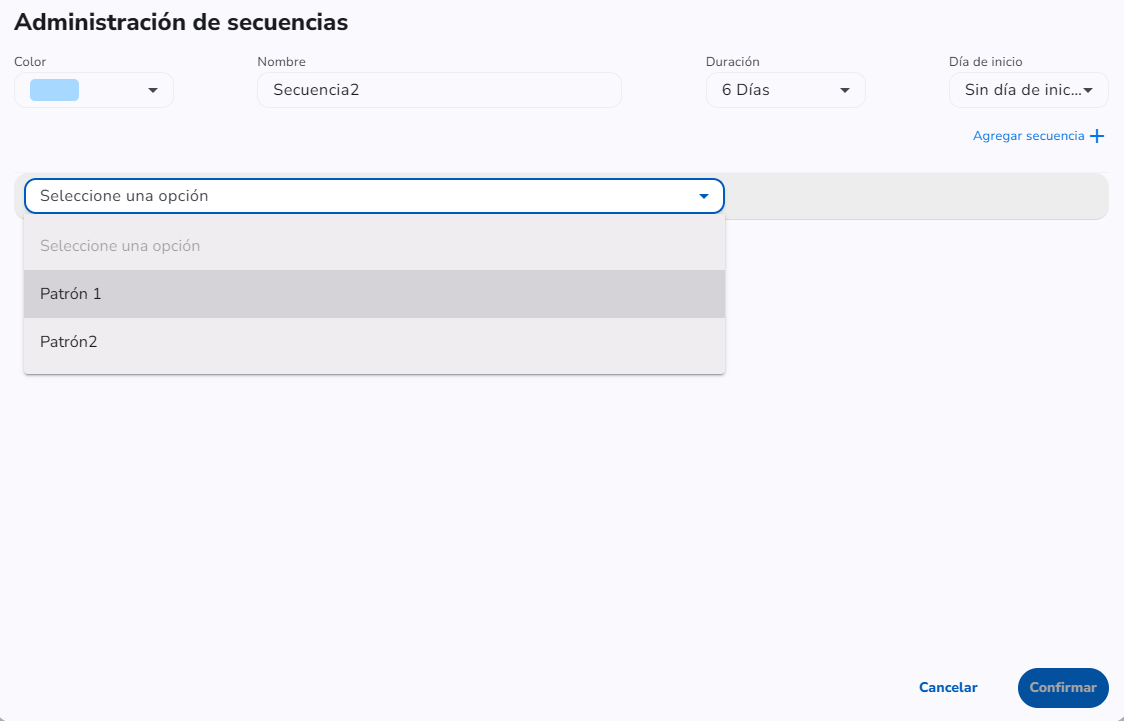Image resolution: width=1124 pixels, height=721 pixels.
Task: Expand the Duración dropdown arrow
Action: coord(844,90)
